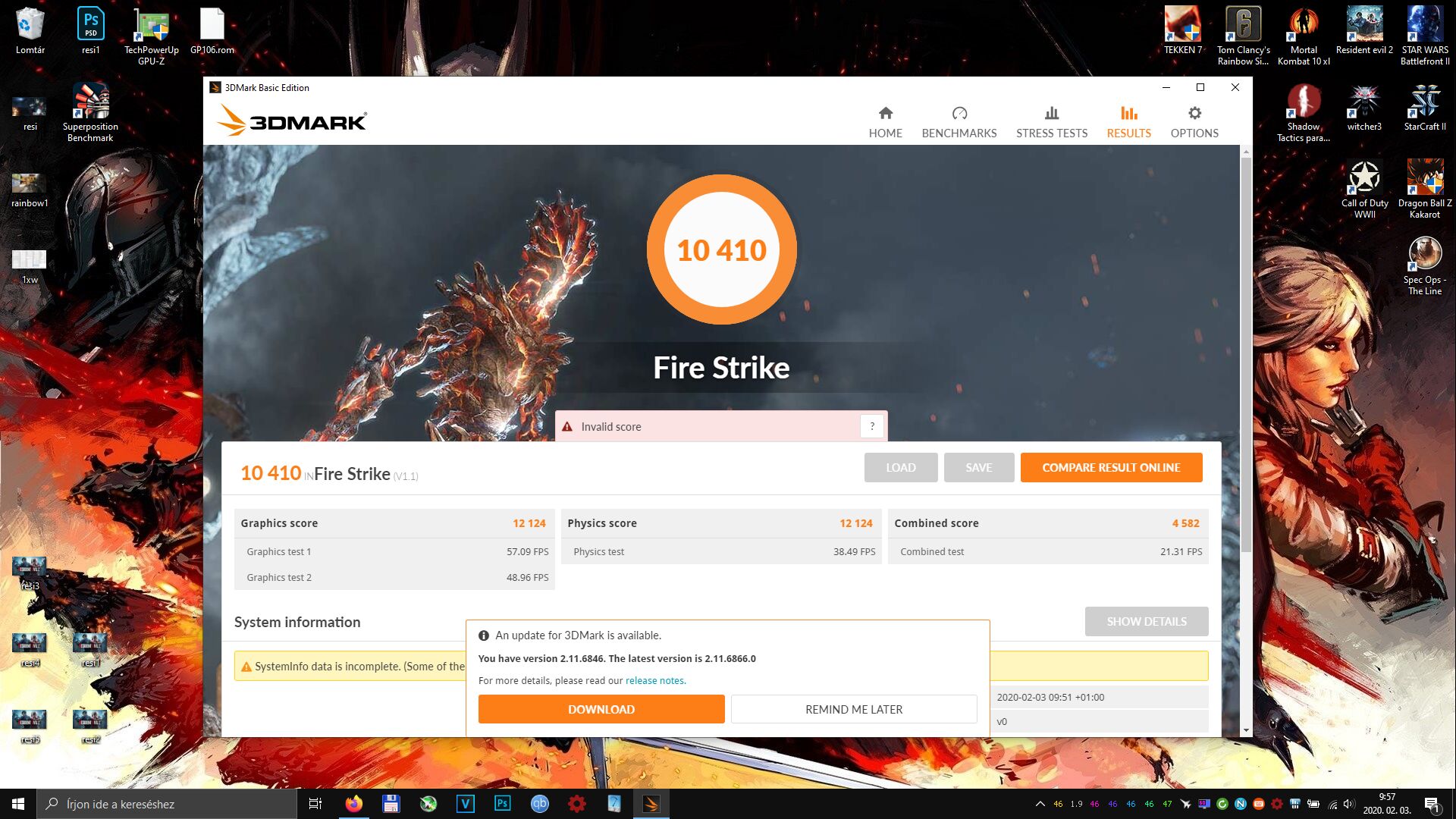Select the resi3 desktop thumbnail

30,573
